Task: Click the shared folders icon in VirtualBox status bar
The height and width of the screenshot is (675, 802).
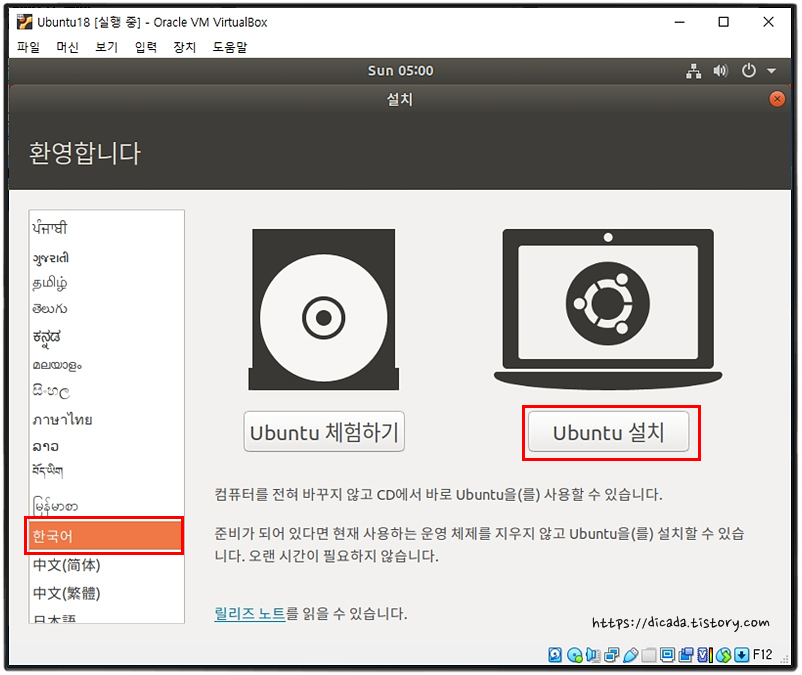Action: click(649, 655)
